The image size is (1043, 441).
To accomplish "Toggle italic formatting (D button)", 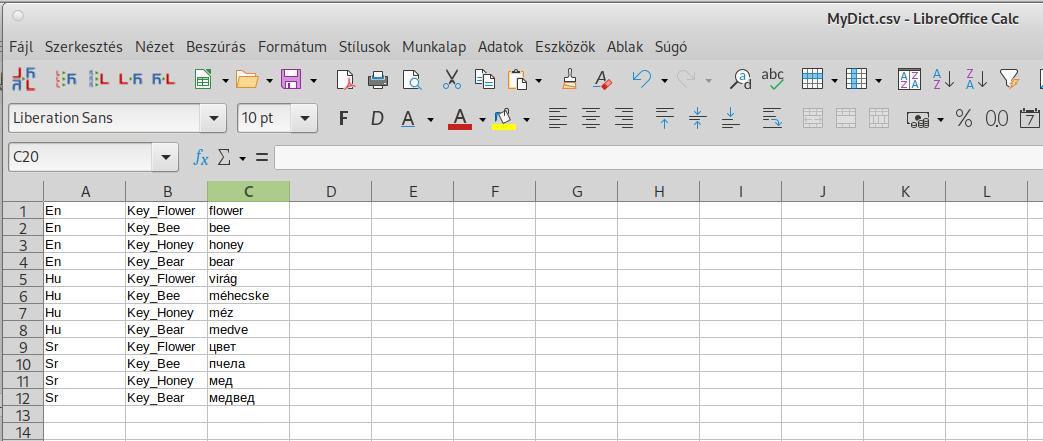I will (x=377, y=119).
